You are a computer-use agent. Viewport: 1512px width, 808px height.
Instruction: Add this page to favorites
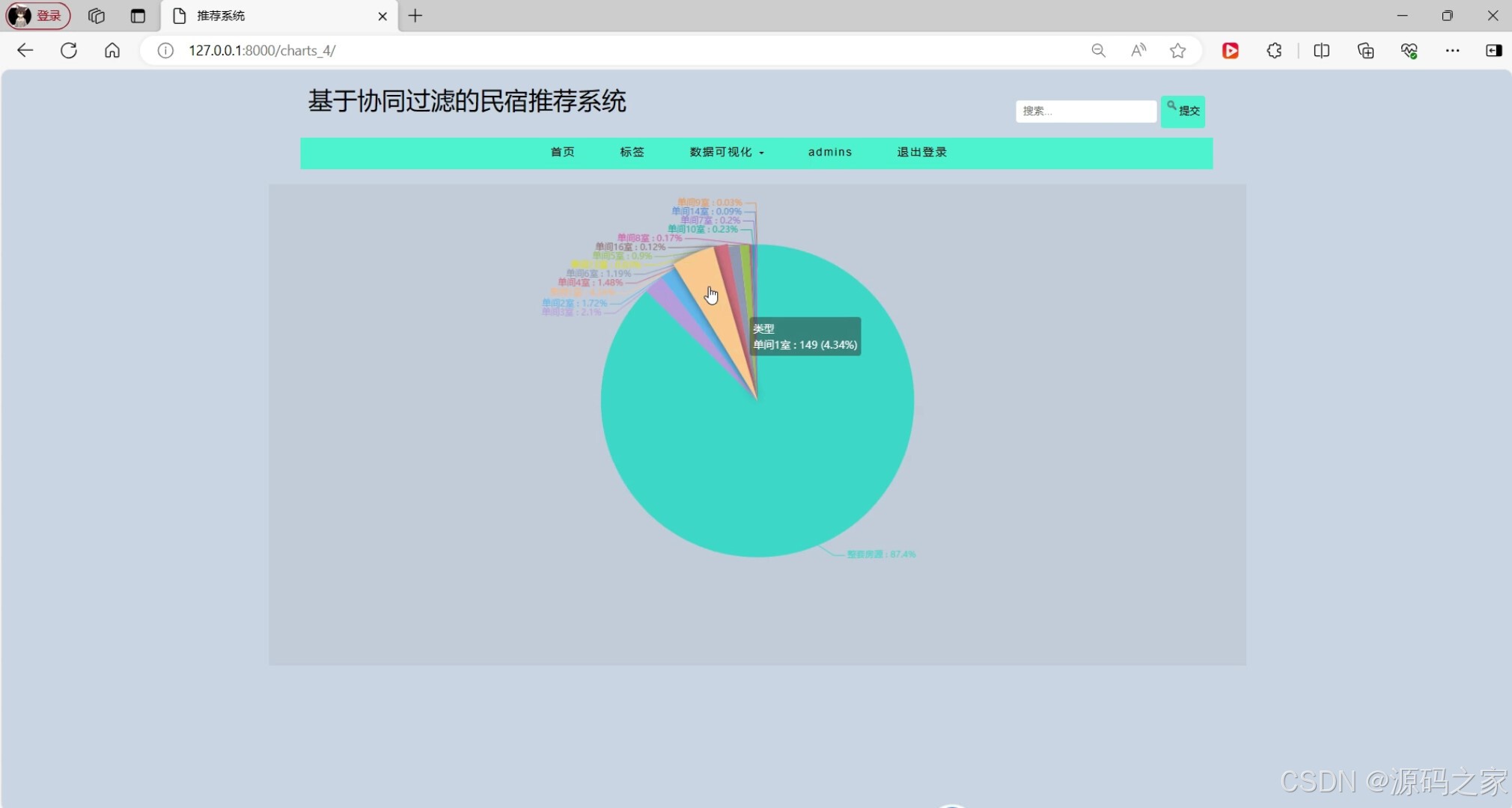1177,50
